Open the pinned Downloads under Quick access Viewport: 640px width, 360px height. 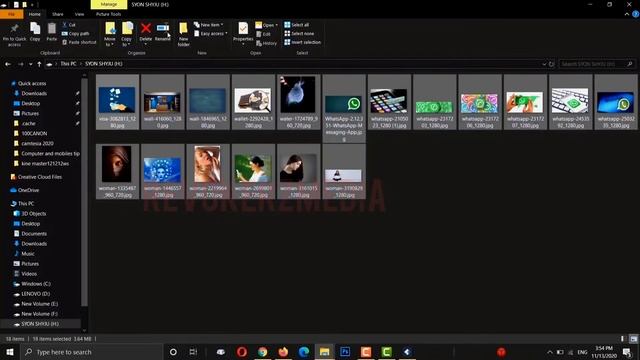click(34, 93)
